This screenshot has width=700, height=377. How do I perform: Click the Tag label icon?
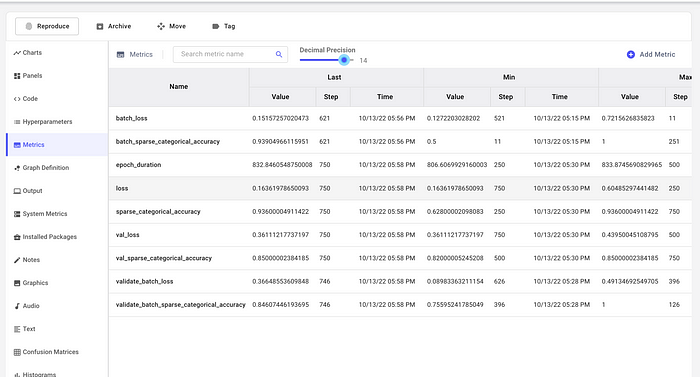216,26
